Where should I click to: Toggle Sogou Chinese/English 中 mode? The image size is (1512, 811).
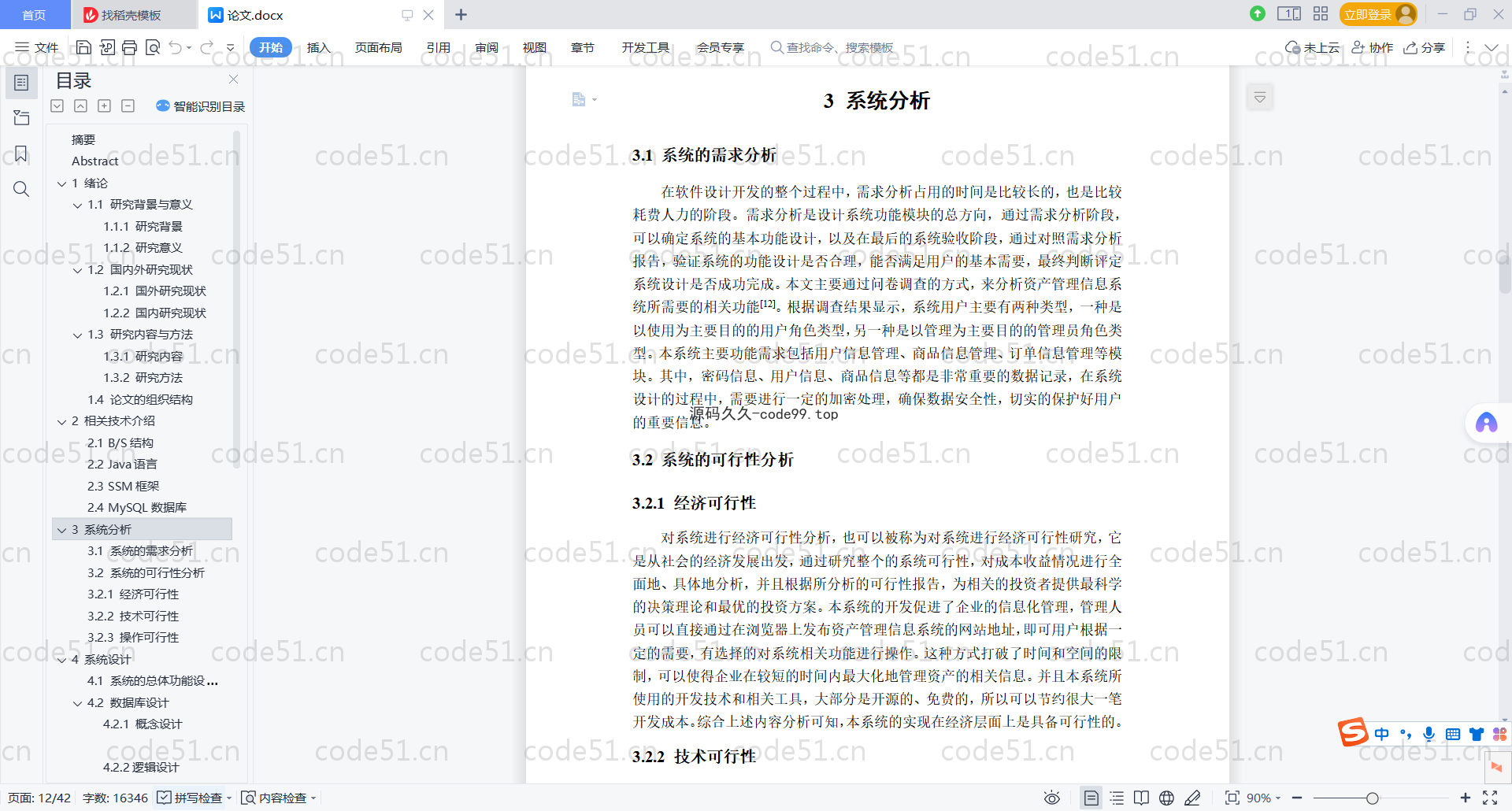pos(1382,734)
